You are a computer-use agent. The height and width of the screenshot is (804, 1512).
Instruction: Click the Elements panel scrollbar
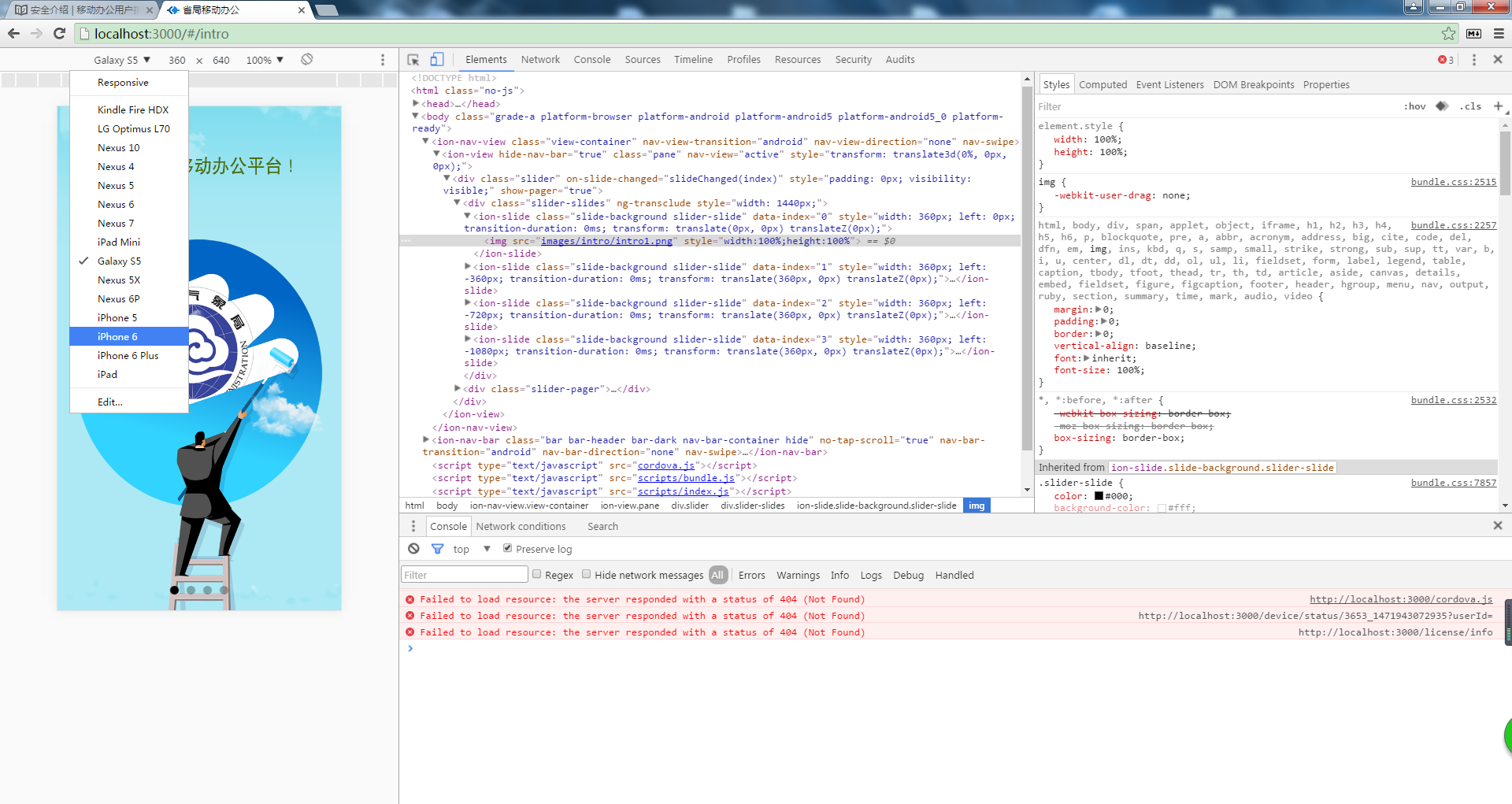tap(1027, 268)
